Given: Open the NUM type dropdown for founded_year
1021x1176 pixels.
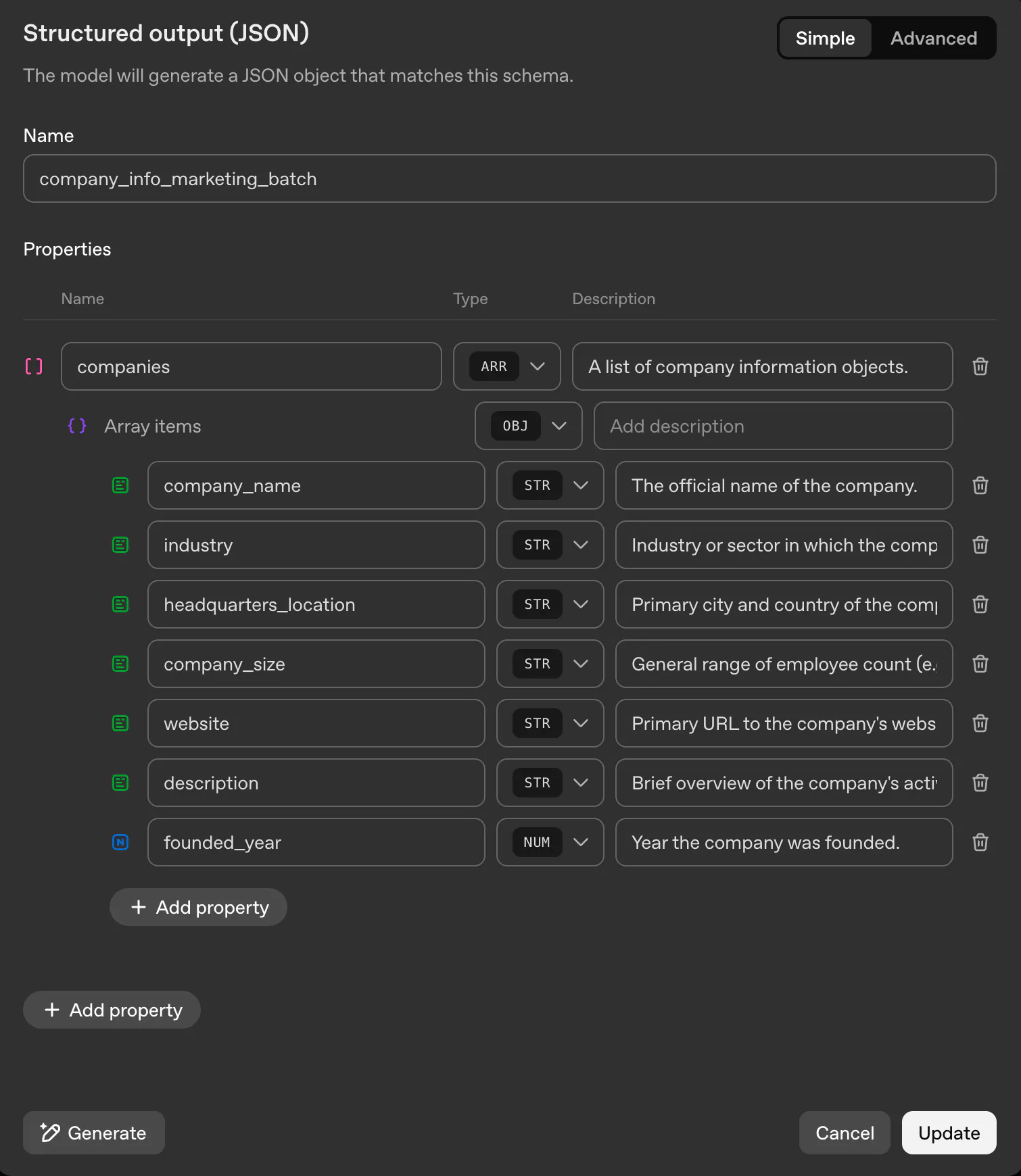Looking at the screenshot, I should point(550,842).
